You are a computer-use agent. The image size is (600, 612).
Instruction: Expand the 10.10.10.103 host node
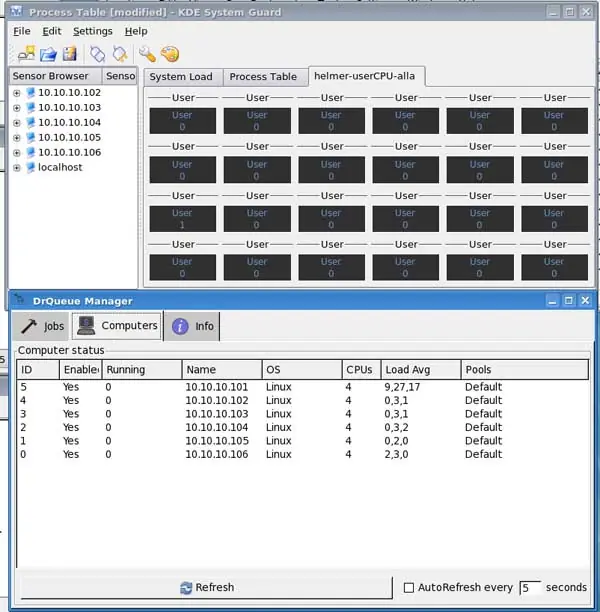pyautogui.click(x=16, y=108)
